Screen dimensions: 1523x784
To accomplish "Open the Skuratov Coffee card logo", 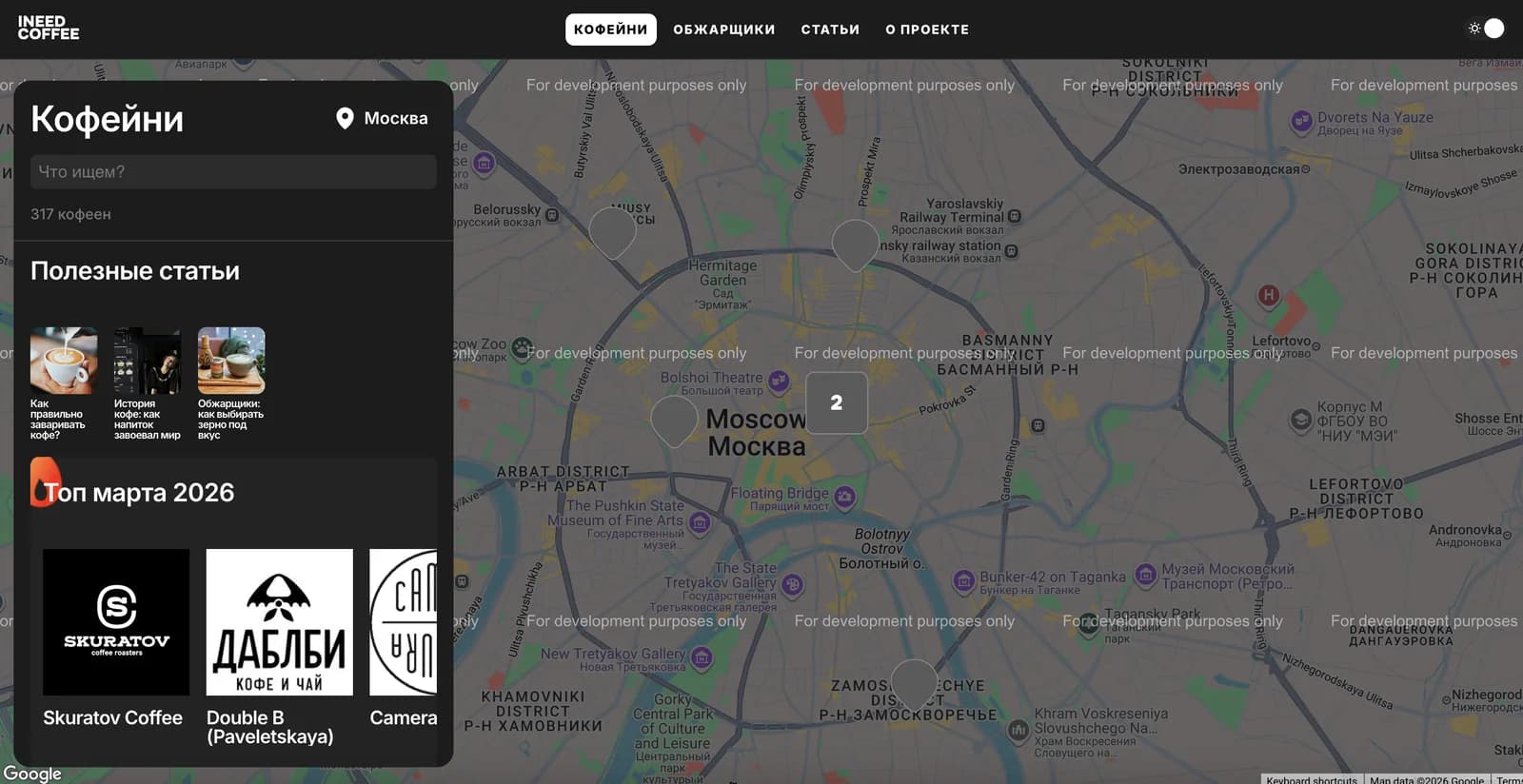I will coord(116,622).
